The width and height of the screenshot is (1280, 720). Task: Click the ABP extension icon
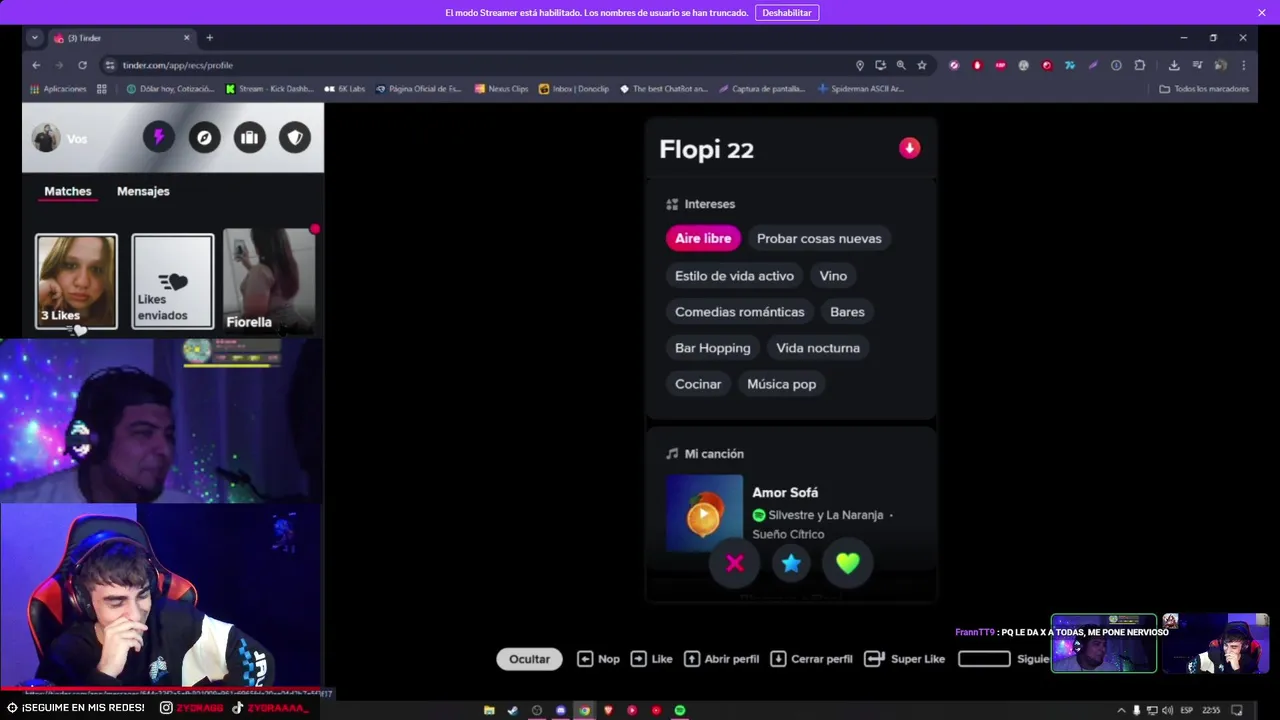pyautogui.click(x=1000, y=65)
